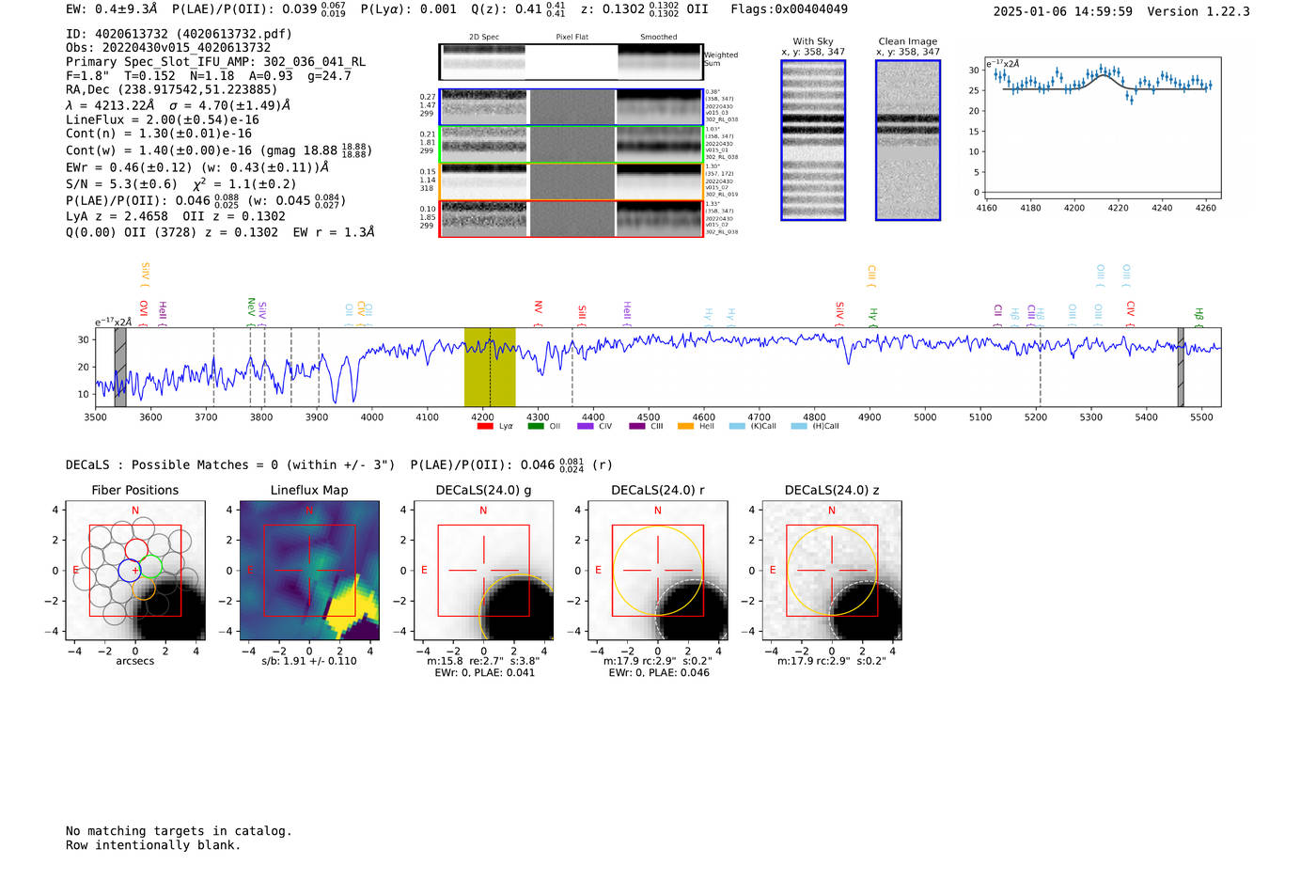Select the DECaLS r-band cutout image
1316x896 pixels.
click(x=657, y=571)
